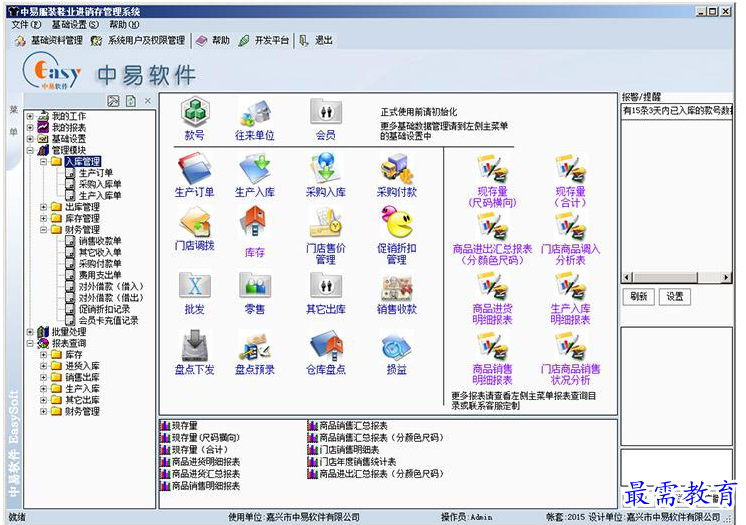
Task: Open the 帮助 menu in the menu bar
Action: (x=124, y=24)
